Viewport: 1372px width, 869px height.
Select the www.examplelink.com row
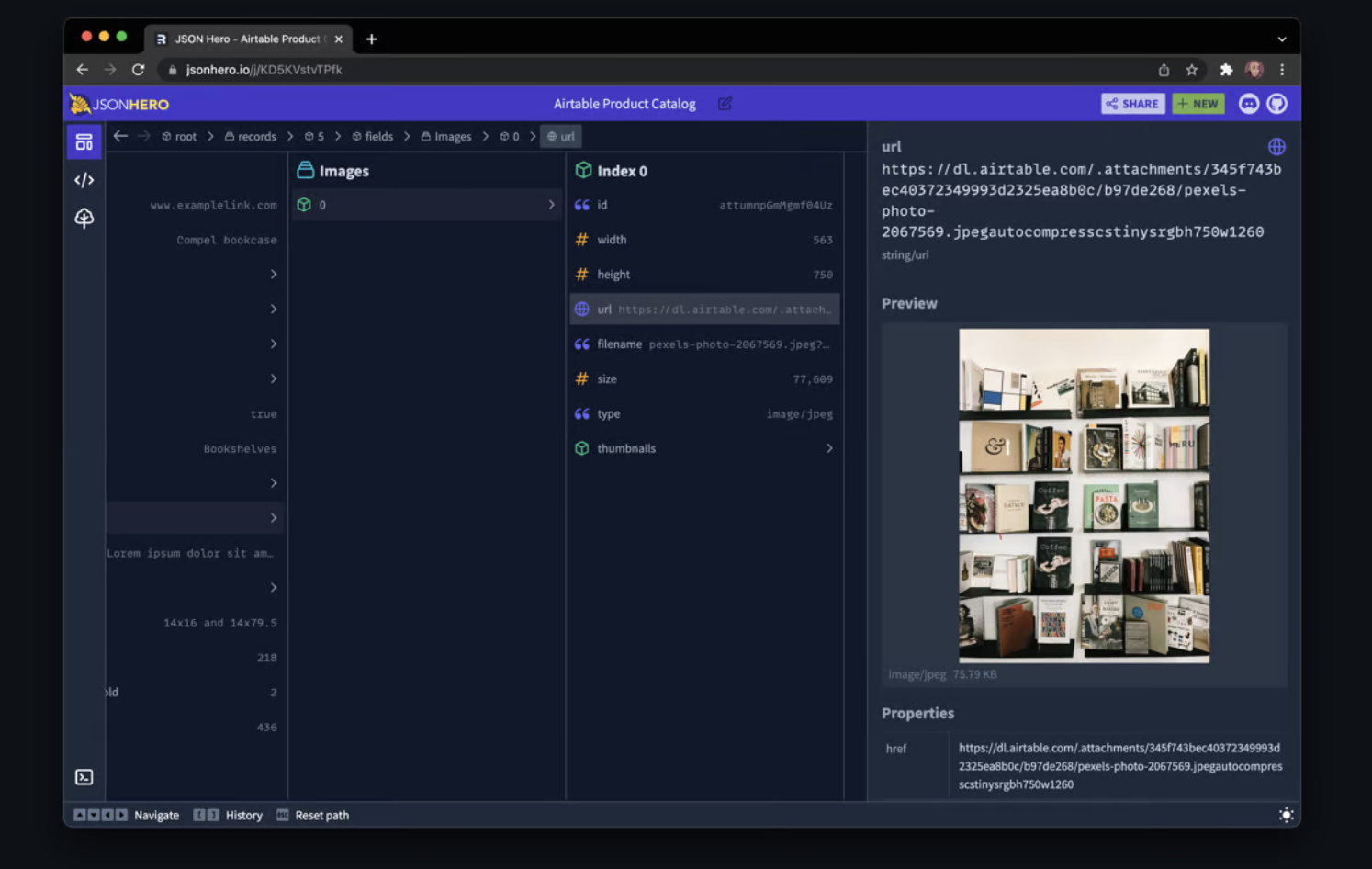(x=197, y=205)
